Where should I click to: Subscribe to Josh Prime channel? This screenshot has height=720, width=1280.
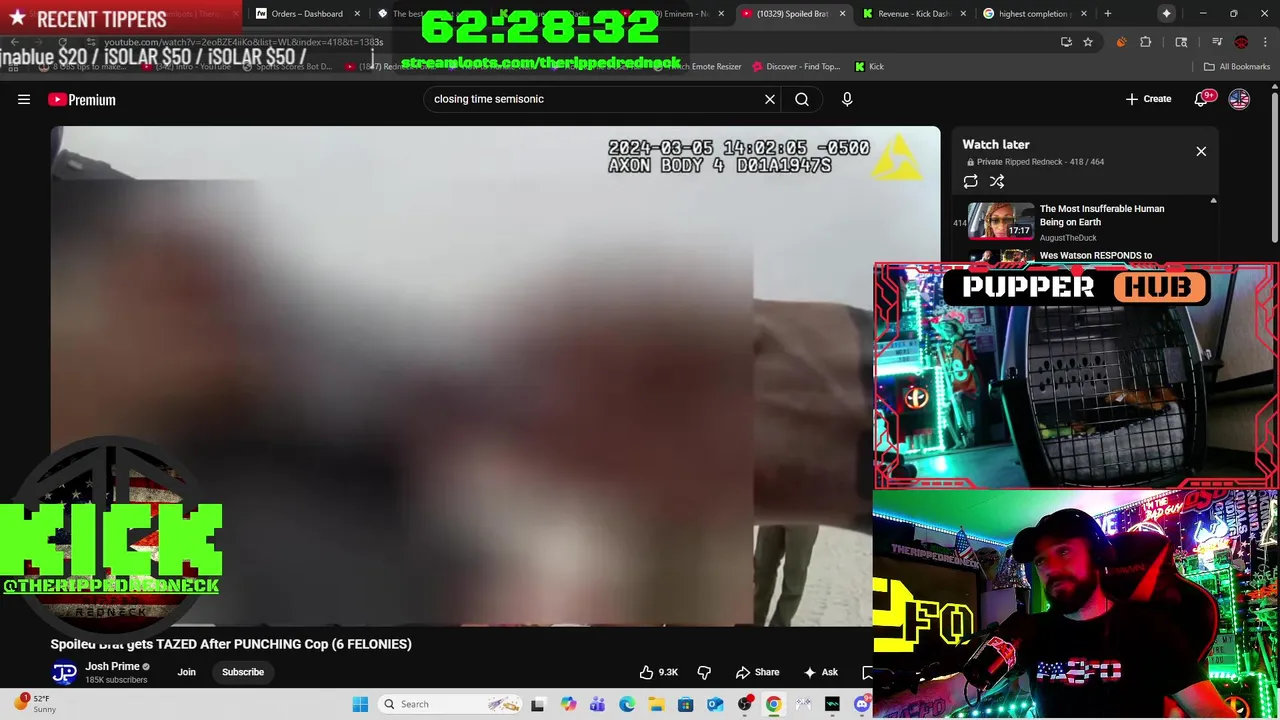pos(243,672)
